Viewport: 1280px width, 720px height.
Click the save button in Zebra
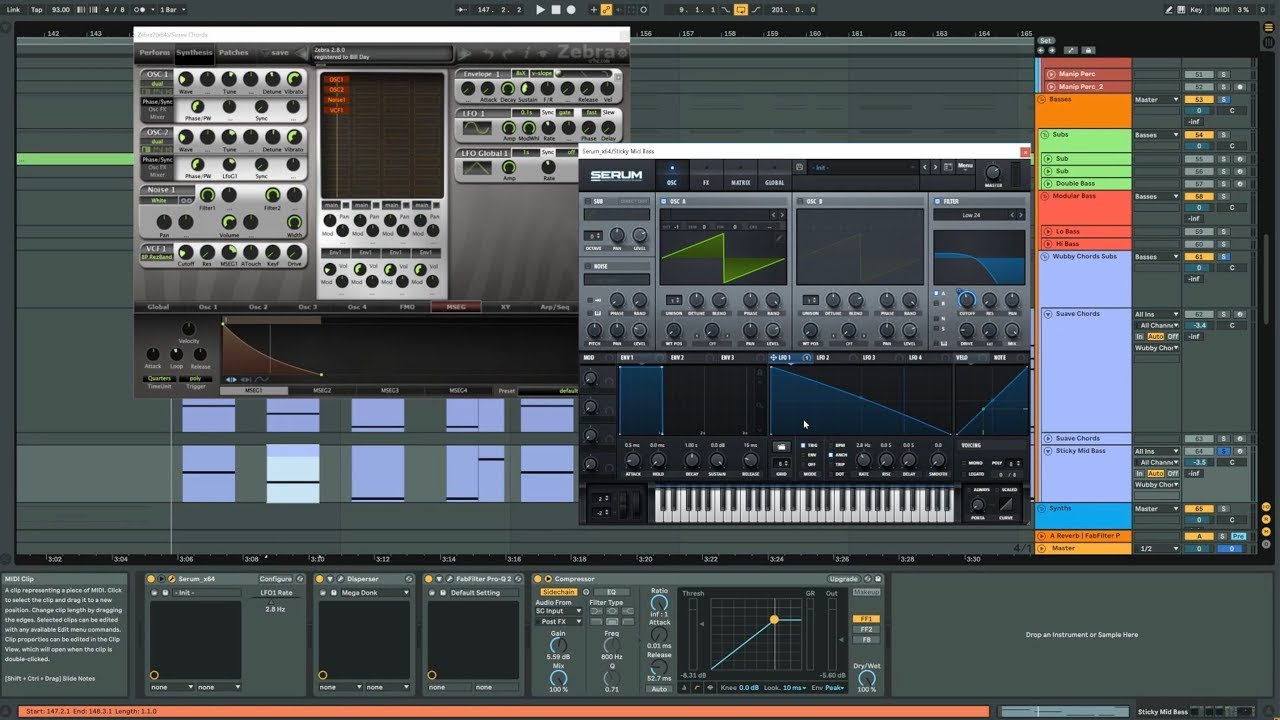[279, 52]
